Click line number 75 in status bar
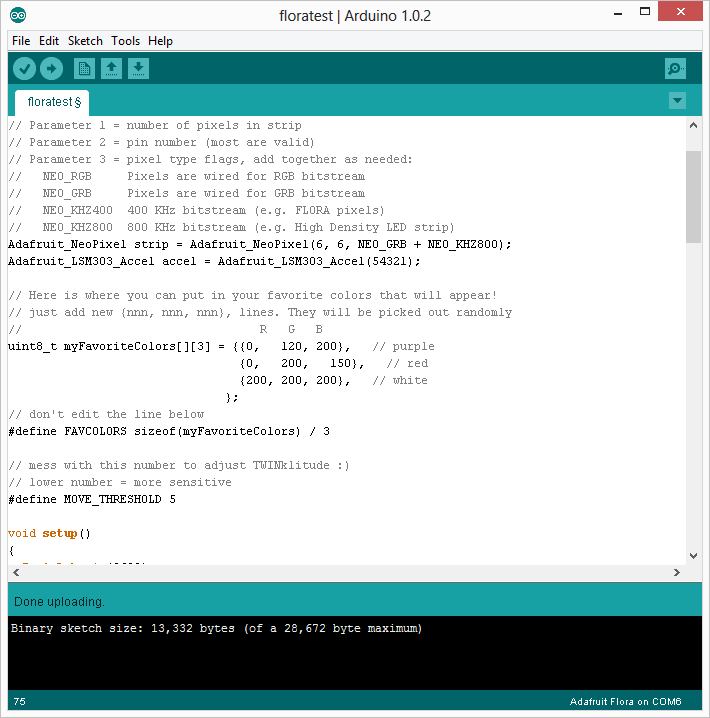 tap(20, 702)
